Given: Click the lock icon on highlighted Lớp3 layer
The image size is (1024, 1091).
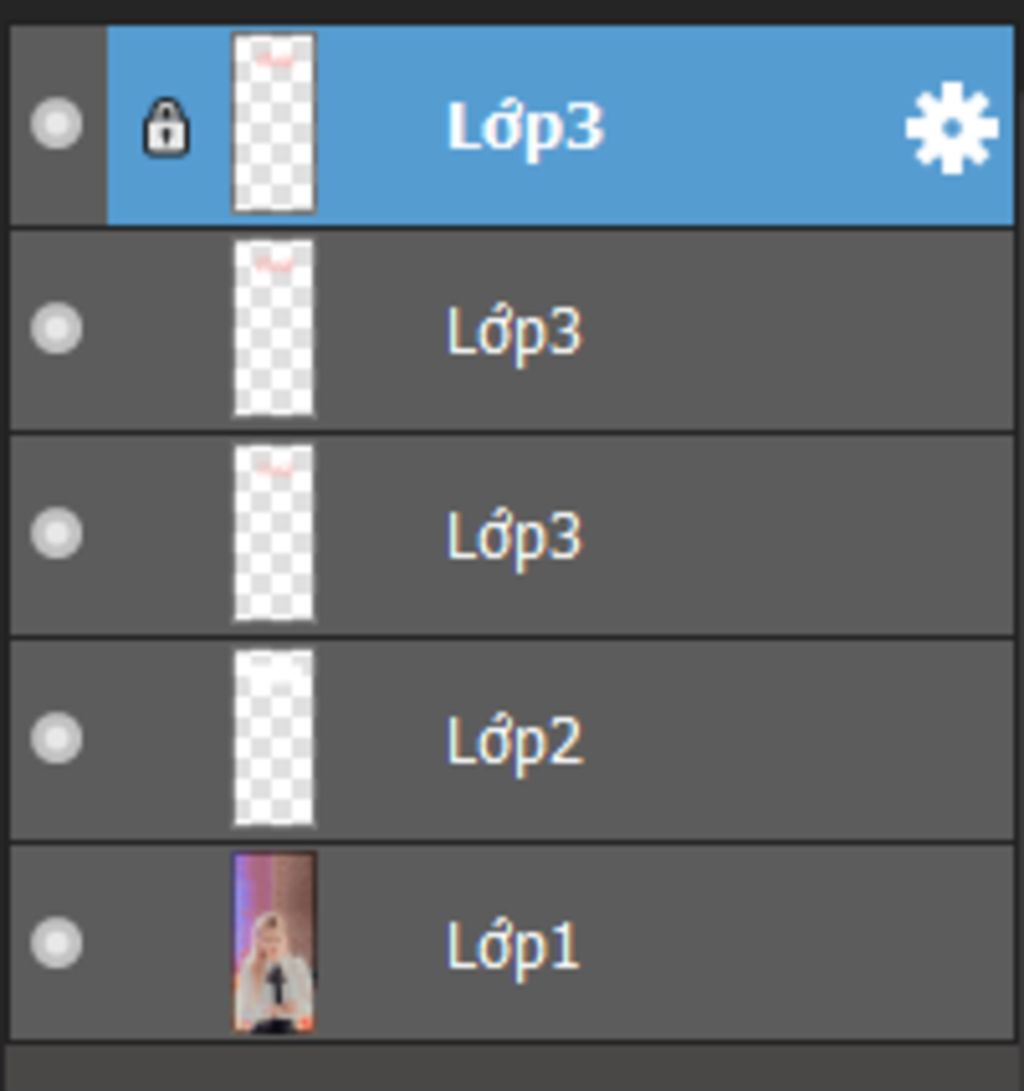Looking at the screenshot, I should (166, 129).
